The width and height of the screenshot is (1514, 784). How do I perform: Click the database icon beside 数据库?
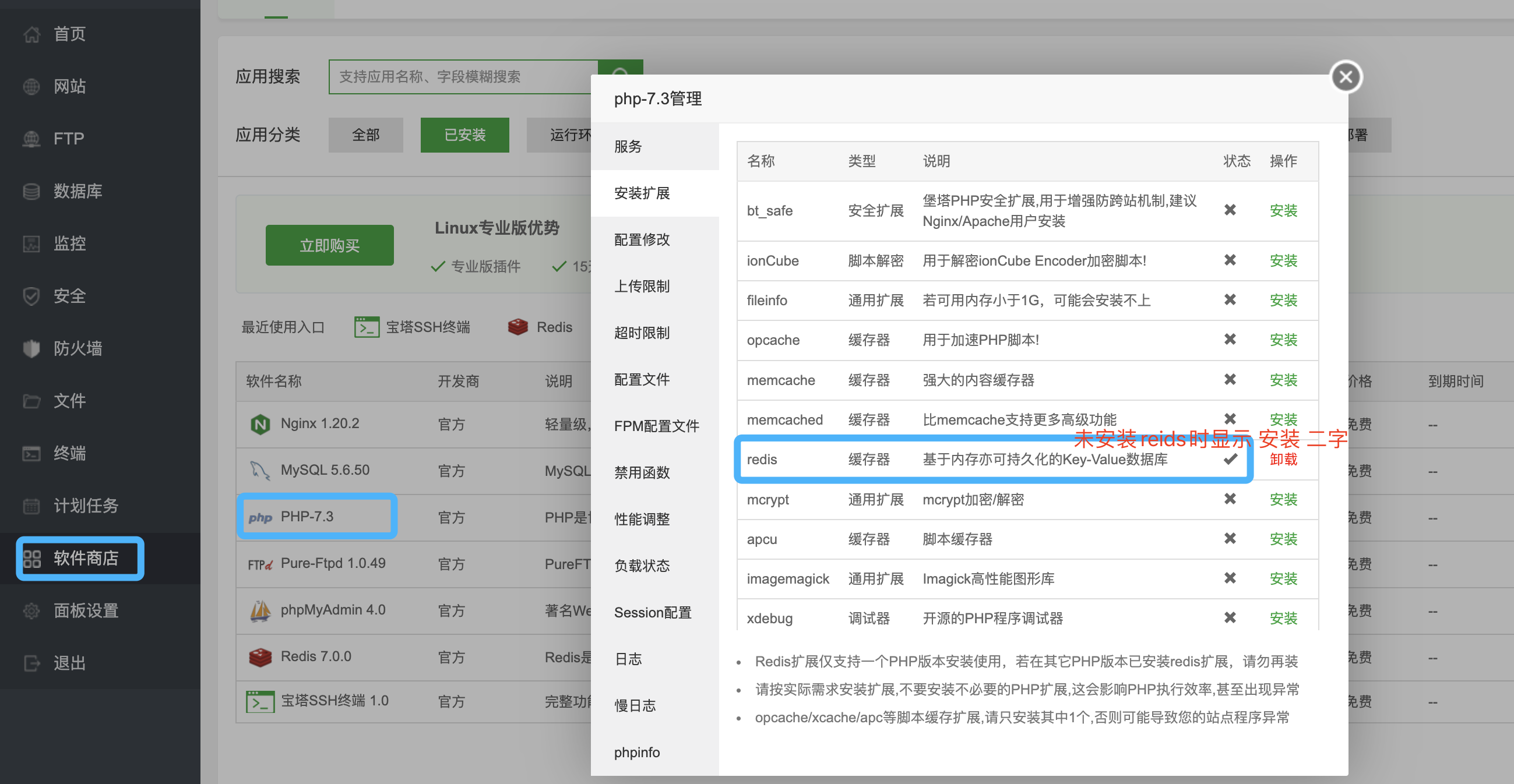(31, 192)
